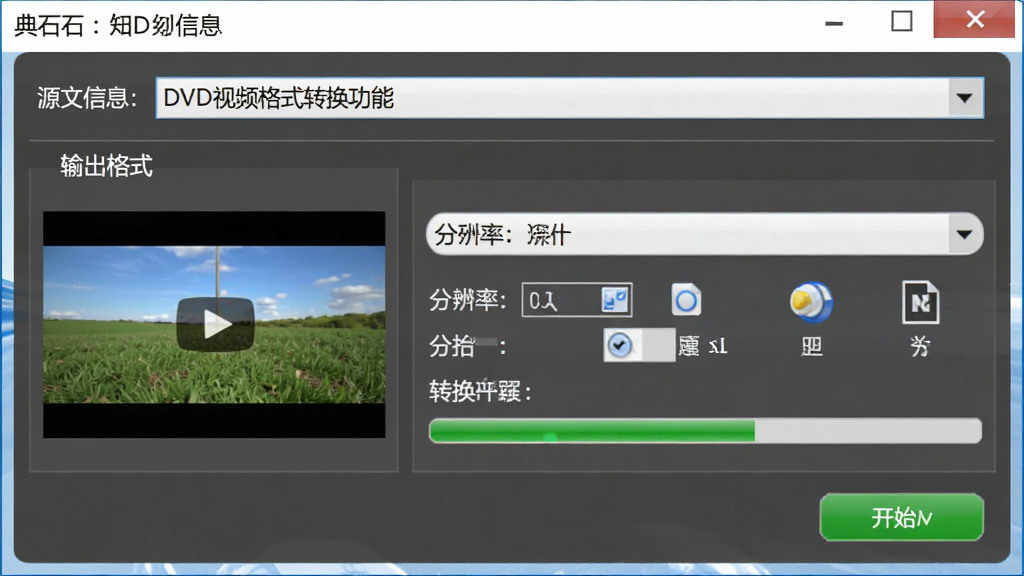Click the resolution value input field
1024x576 pixels.
pos(577,300)
